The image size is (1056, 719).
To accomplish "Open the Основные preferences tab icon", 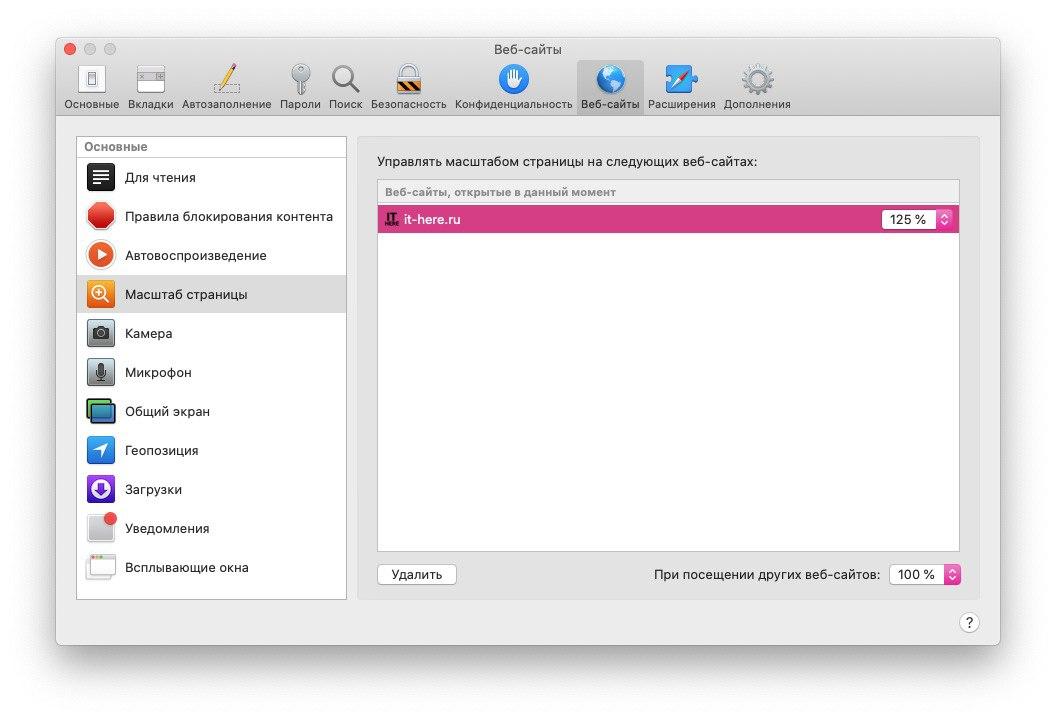I will click(x=92, y=87).
